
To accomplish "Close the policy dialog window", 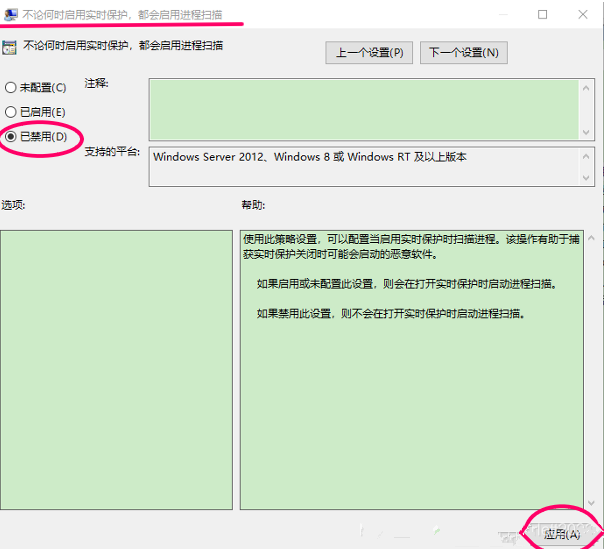I will [583, 15].
